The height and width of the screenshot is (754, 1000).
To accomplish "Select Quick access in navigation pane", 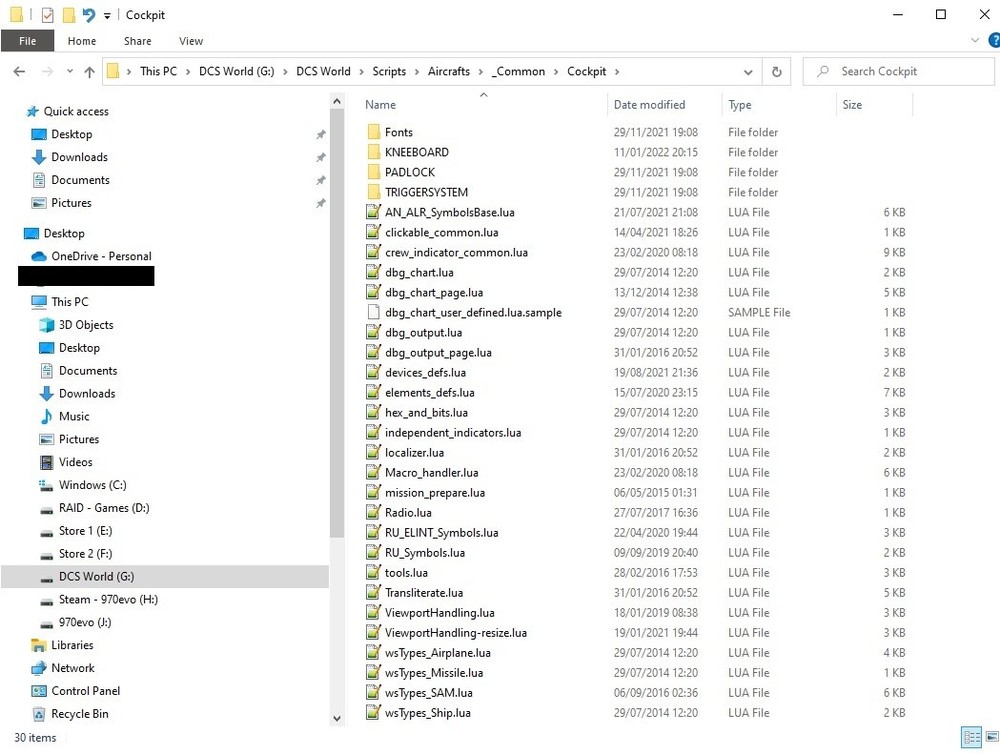I will point(76,111).
